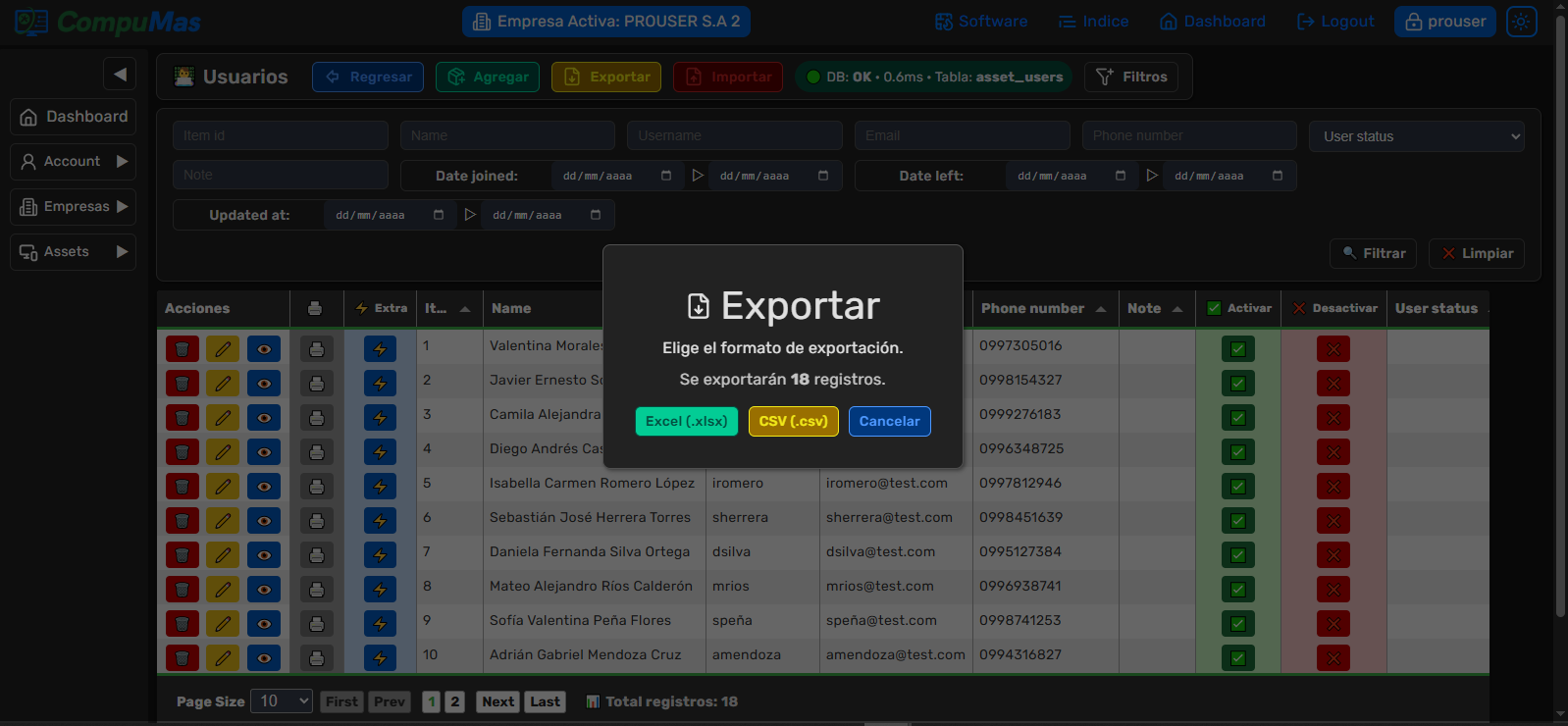Expand Empresas sidebar menu

(x=73, y=207)
